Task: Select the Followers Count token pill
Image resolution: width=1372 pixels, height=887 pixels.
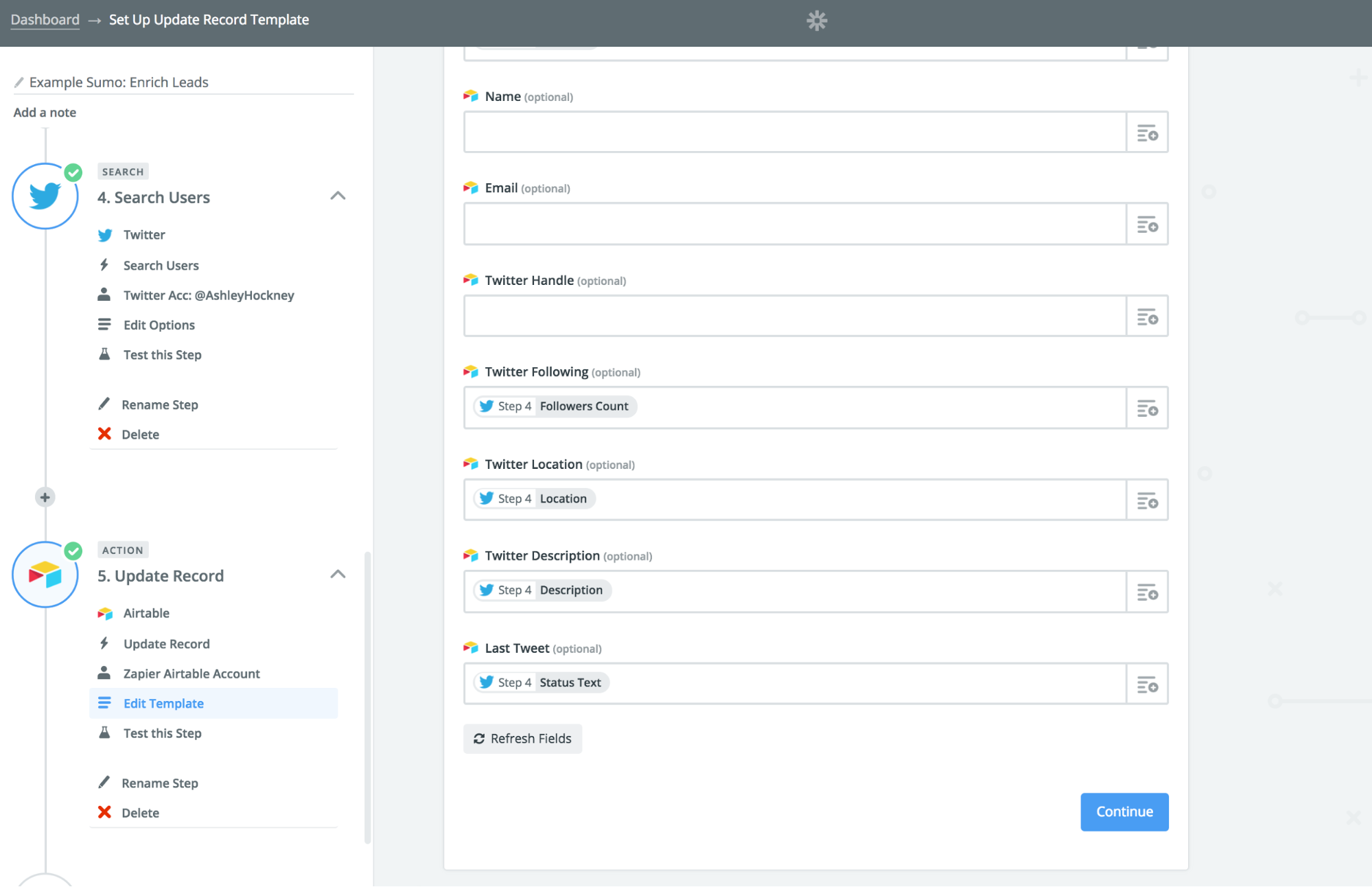Action: click(555, 406)
